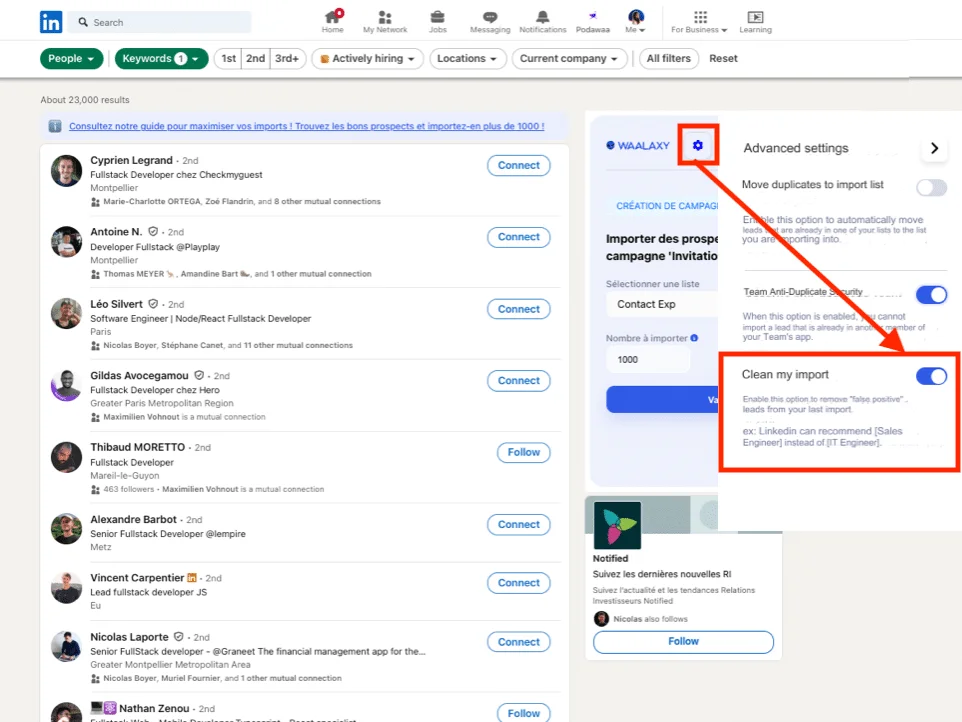Toggle the Clean my import switch
Viewport: 962px width, 722px height.
[x=931, y=376]
